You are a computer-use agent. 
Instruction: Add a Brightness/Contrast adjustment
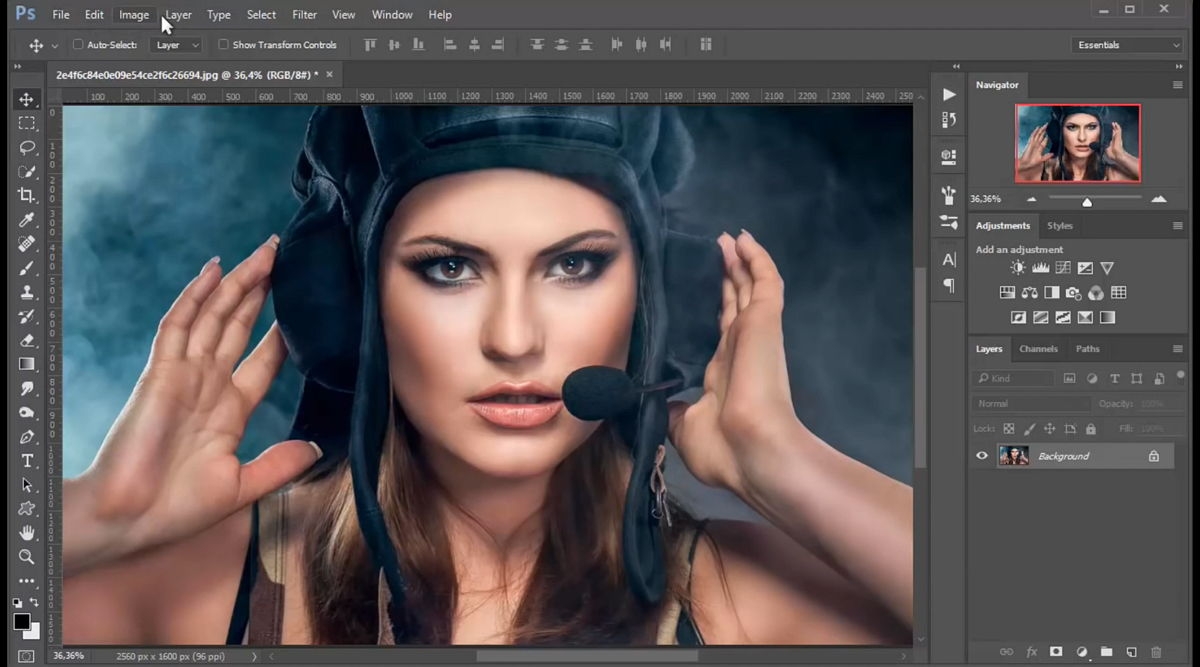click(x=1018, y=268)
